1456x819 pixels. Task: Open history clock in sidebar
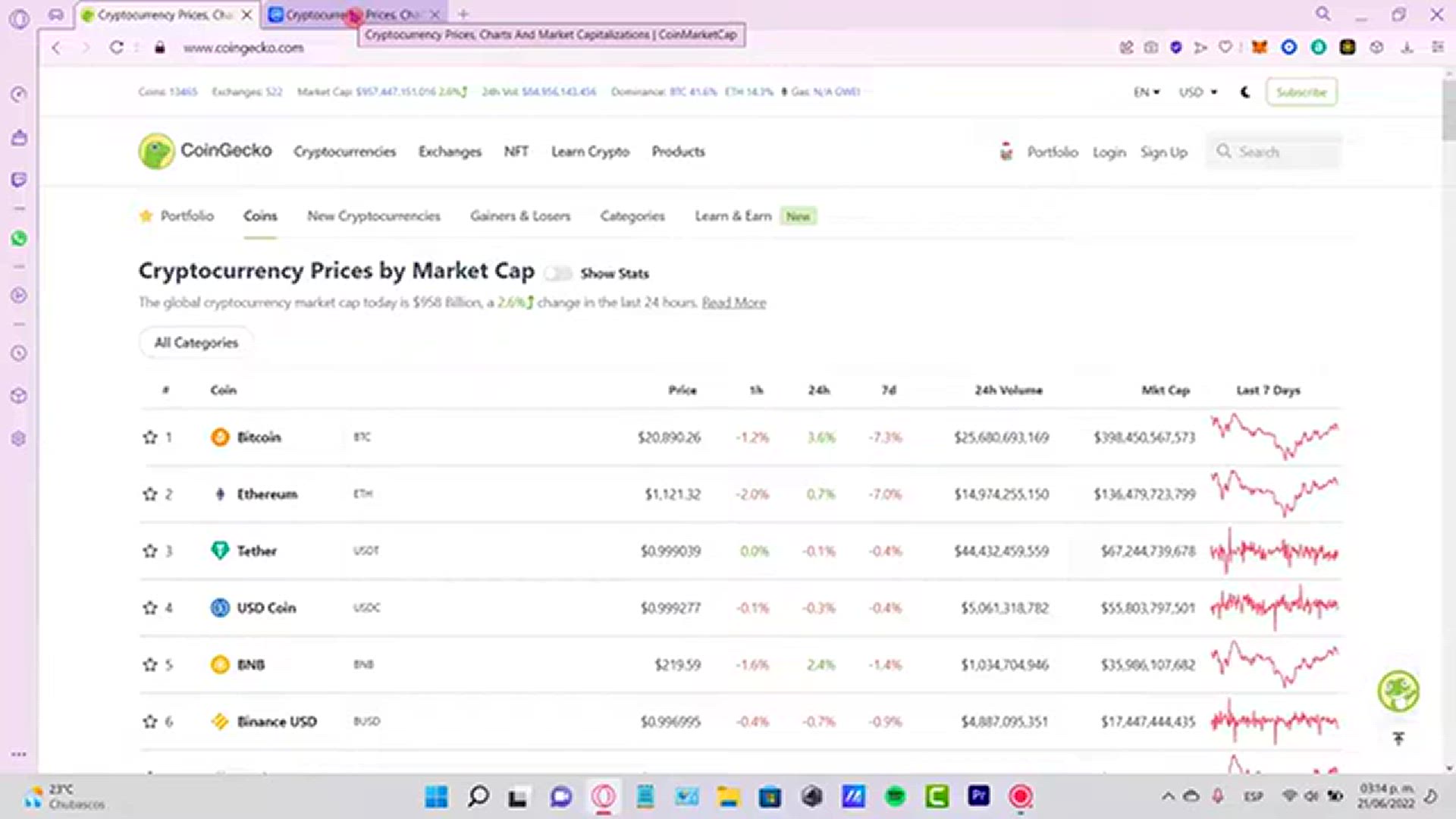19,353
